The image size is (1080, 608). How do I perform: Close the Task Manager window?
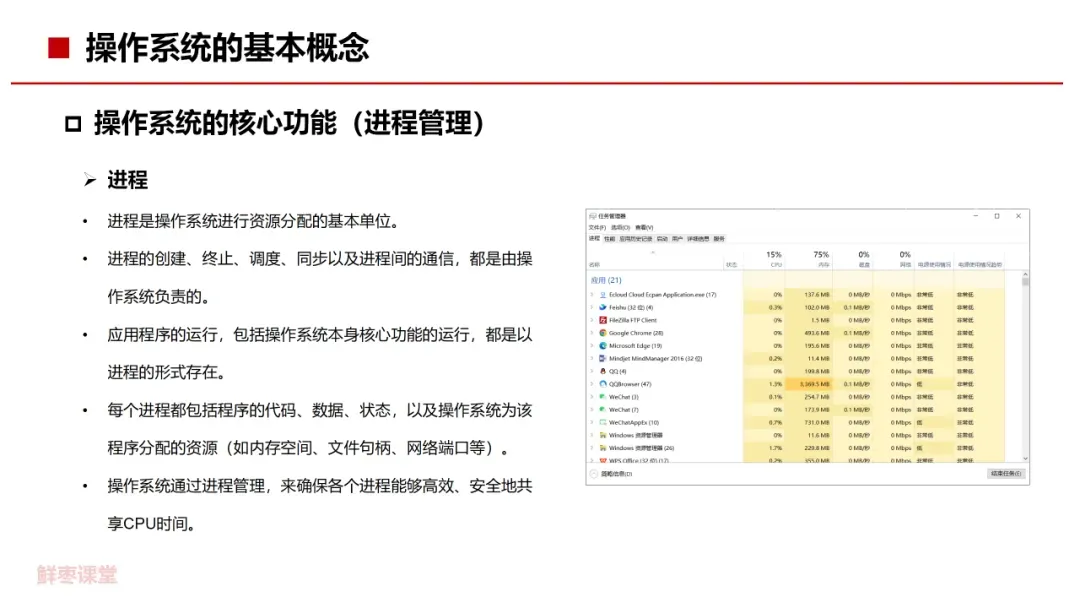[x=1018, y=216]
